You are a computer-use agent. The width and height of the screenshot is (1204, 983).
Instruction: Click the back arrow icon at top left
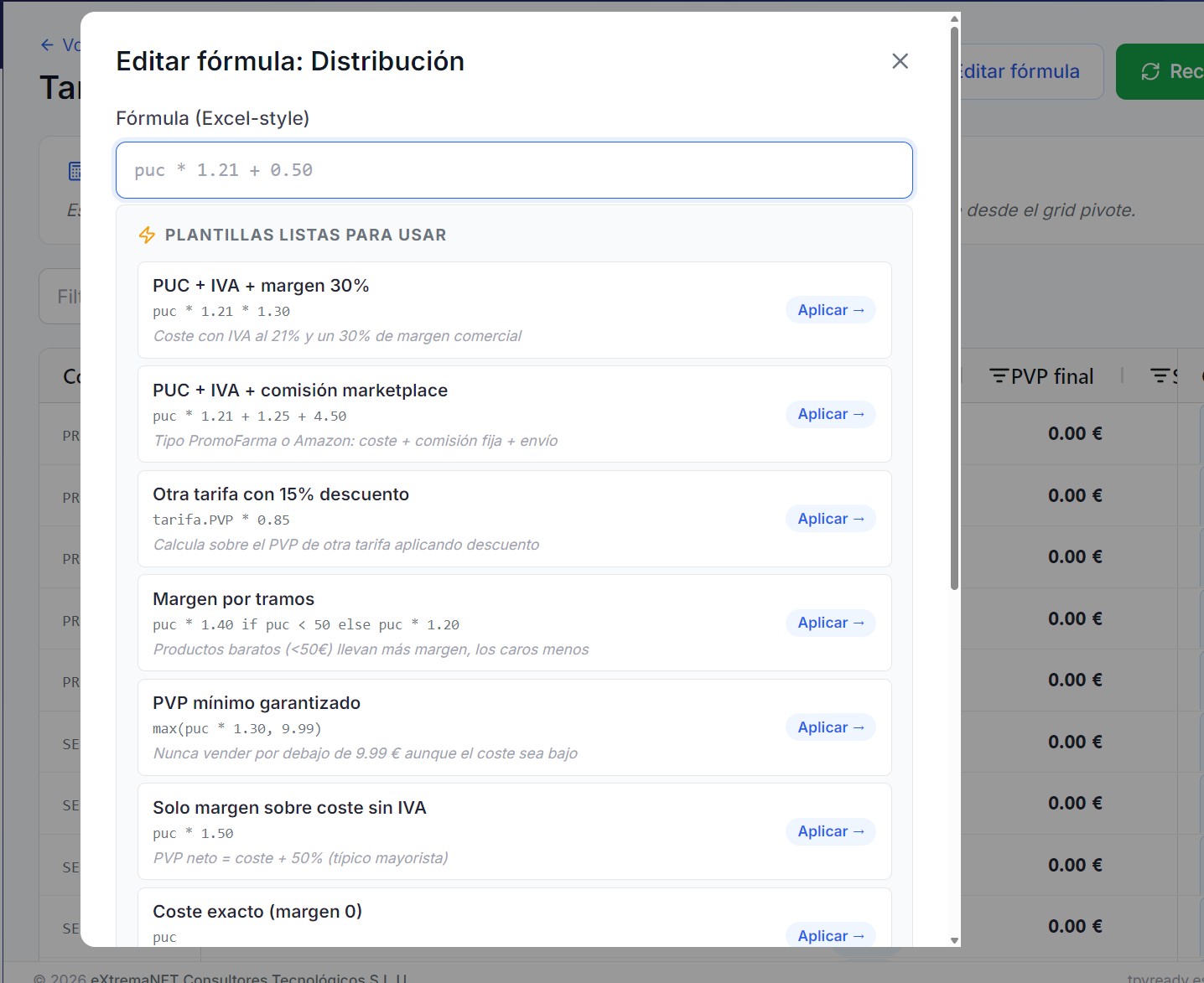pos(47,45)
